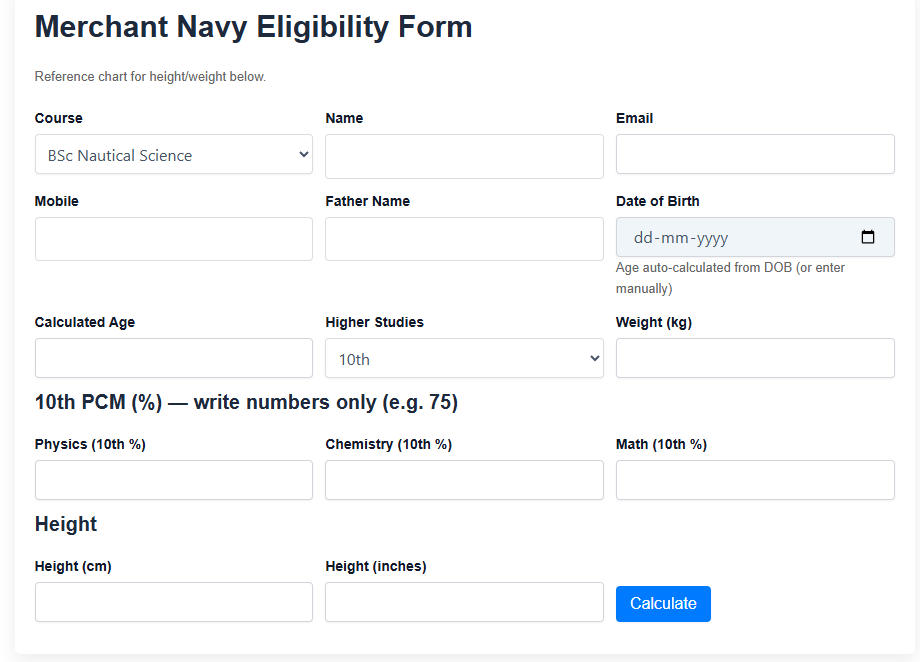Click the Calculate button
Image resolution: width=920 pixels, height=662 pixels.
(x=662, y=603)
